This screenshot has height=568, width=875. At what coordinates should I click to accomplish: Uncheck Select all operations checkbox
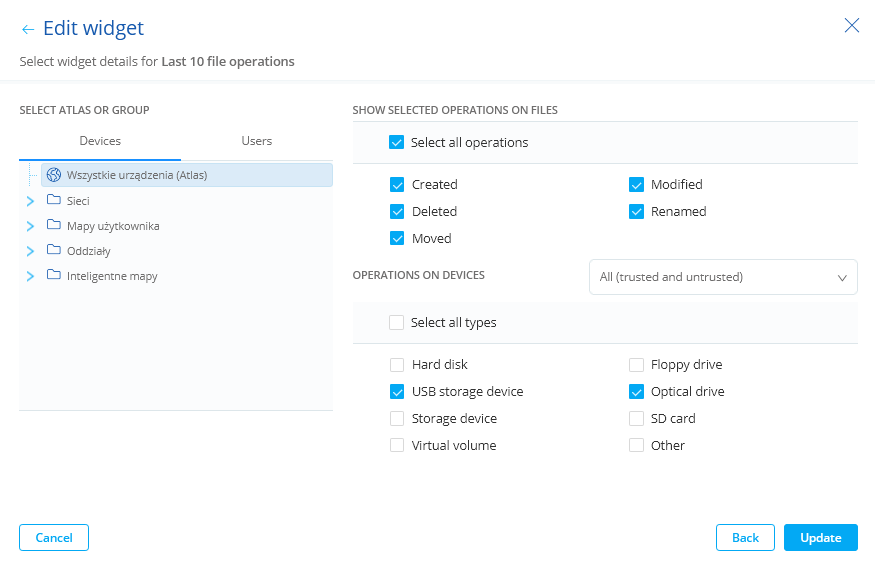tap(396, 142)
